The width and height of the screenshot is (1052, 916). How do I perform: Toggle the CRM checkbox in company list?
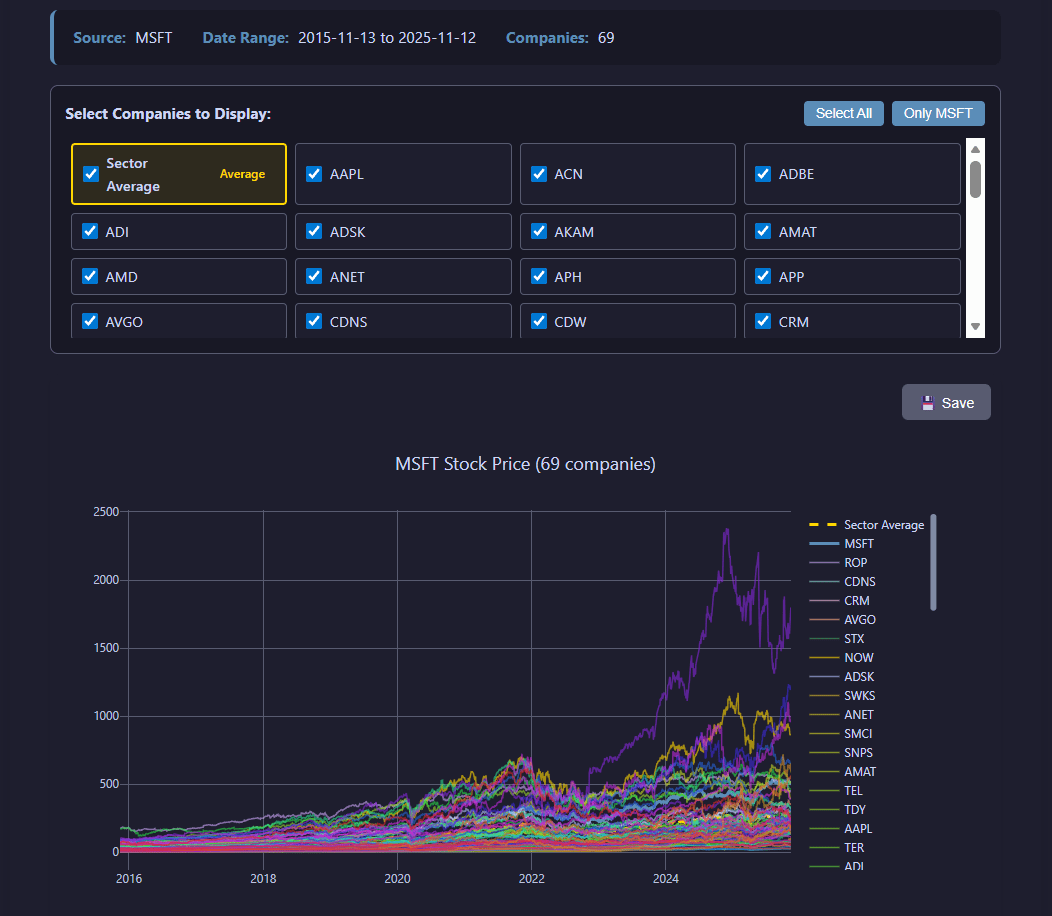tap(763, 321)
